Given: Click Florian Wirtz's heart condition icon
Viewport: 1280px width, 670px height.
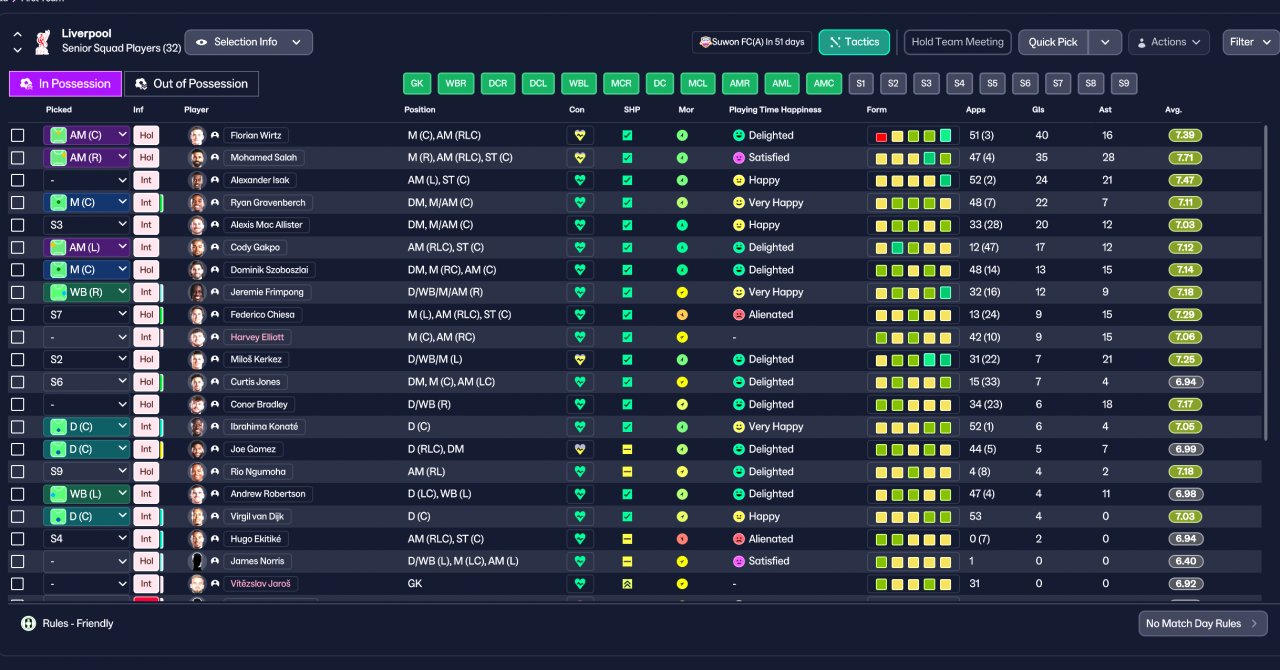Looking at the screenshot, I should (579, 135).
